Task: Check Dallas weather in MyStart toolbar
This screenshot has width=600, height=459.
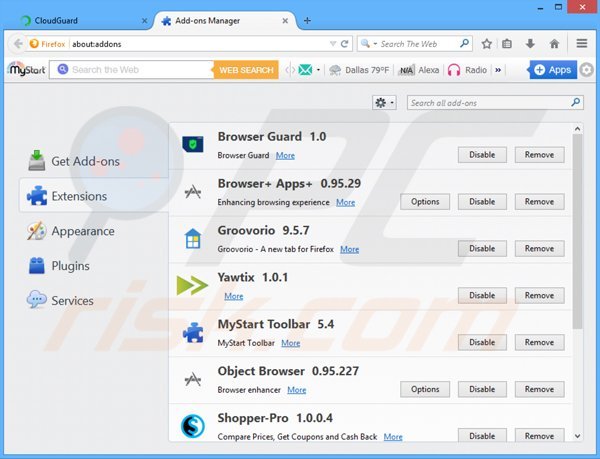Action: [359, 70]
